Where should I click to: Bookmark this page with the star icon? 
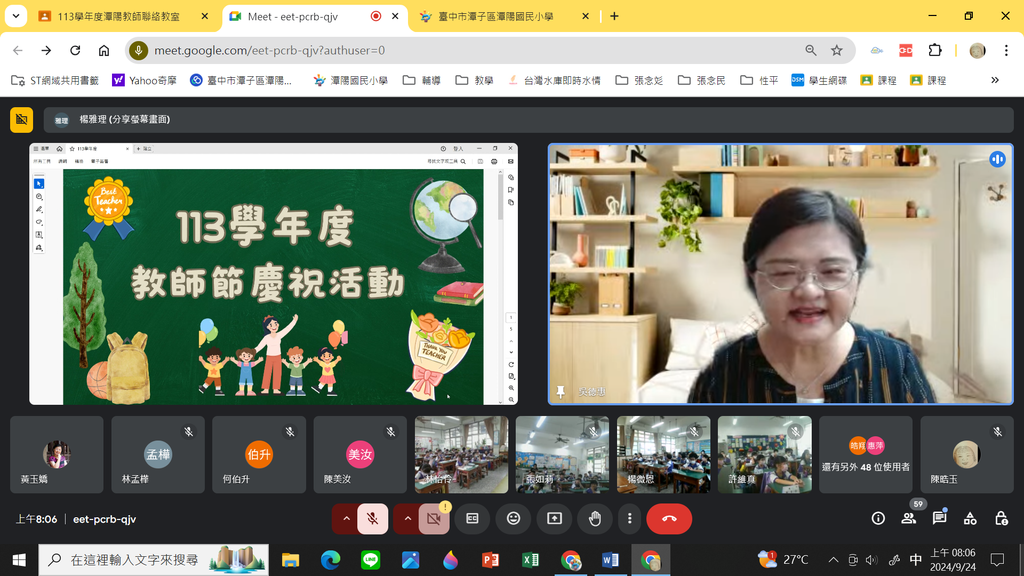point(837,50)
